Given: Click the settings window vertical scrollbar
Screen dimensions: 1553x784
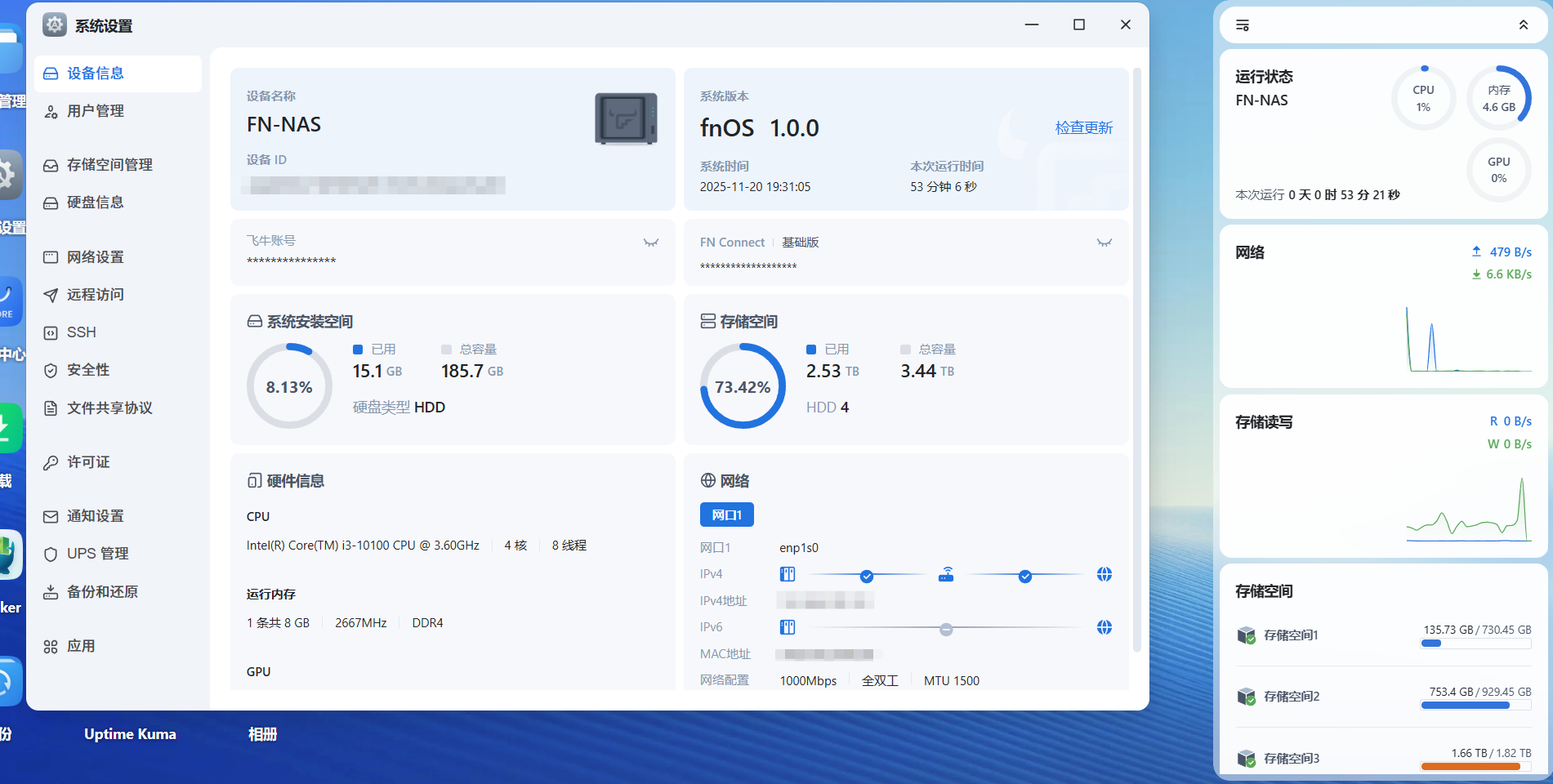Looking at the screenshot, I should tap(1136, 359).
